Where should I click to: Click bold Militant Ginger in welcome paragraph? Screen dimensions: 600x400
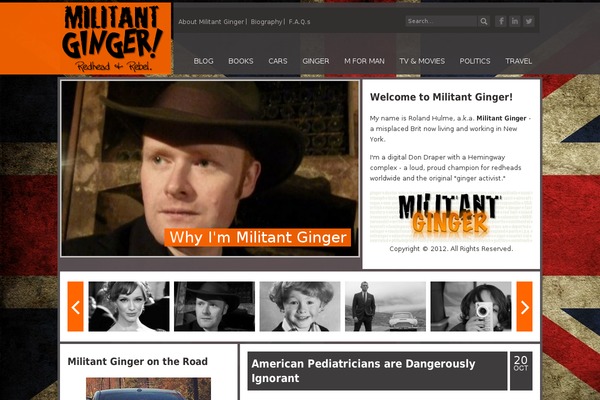pyautogui.click(x=501, y=118)
